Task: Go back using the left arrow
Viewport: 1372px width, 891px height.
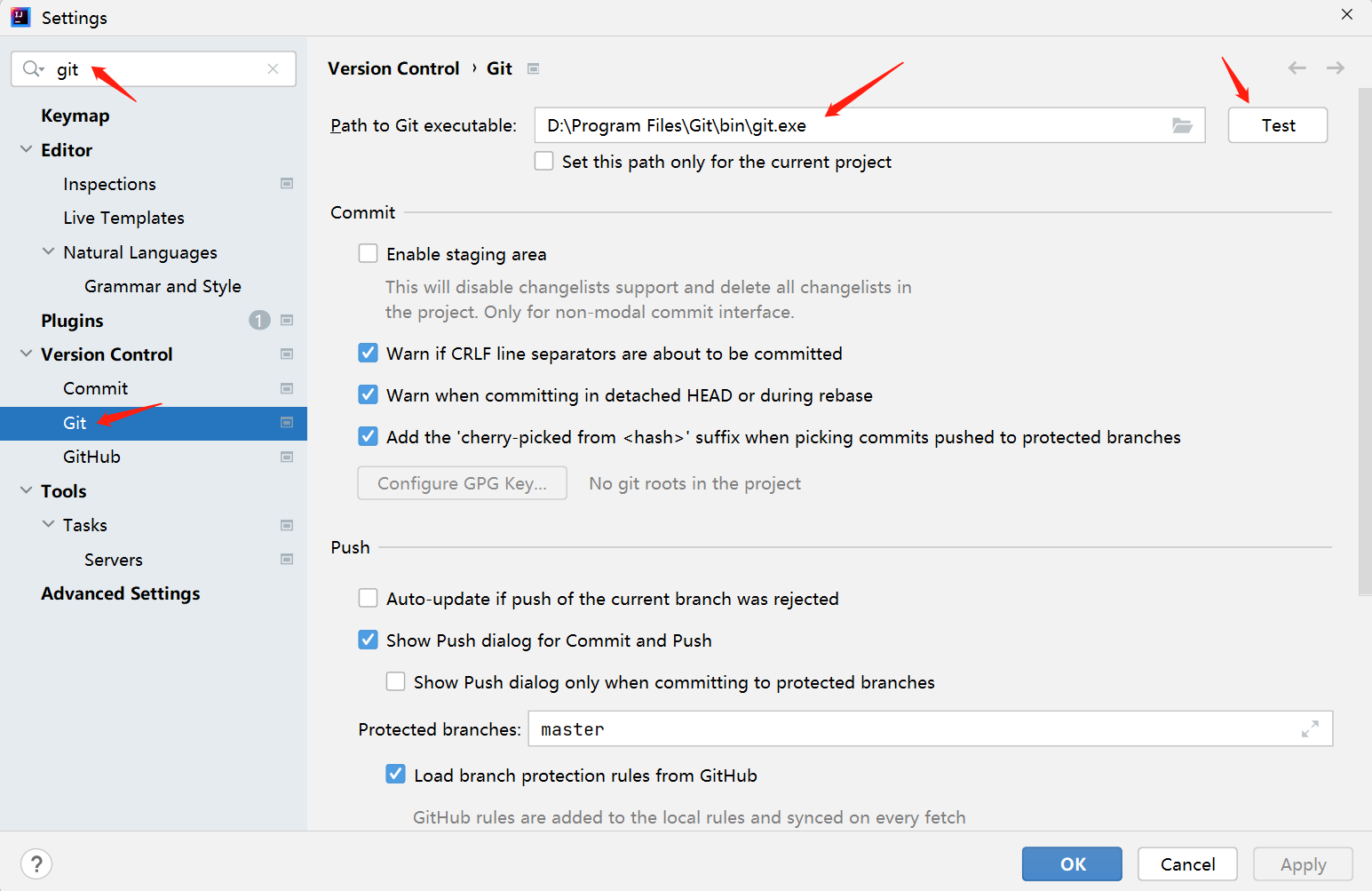Action: click(1297, 68)
